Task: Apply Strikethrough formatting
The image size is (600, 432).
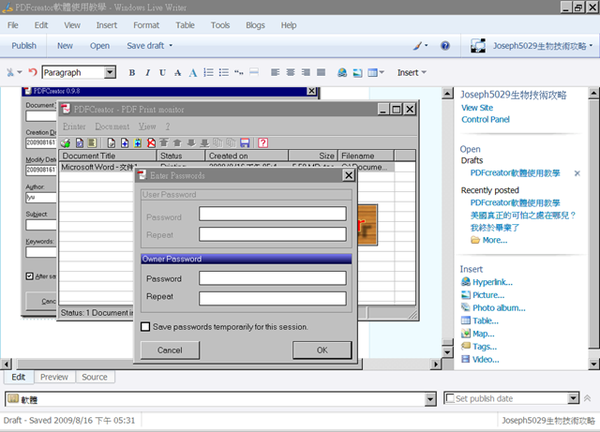Action: [178, 72]
